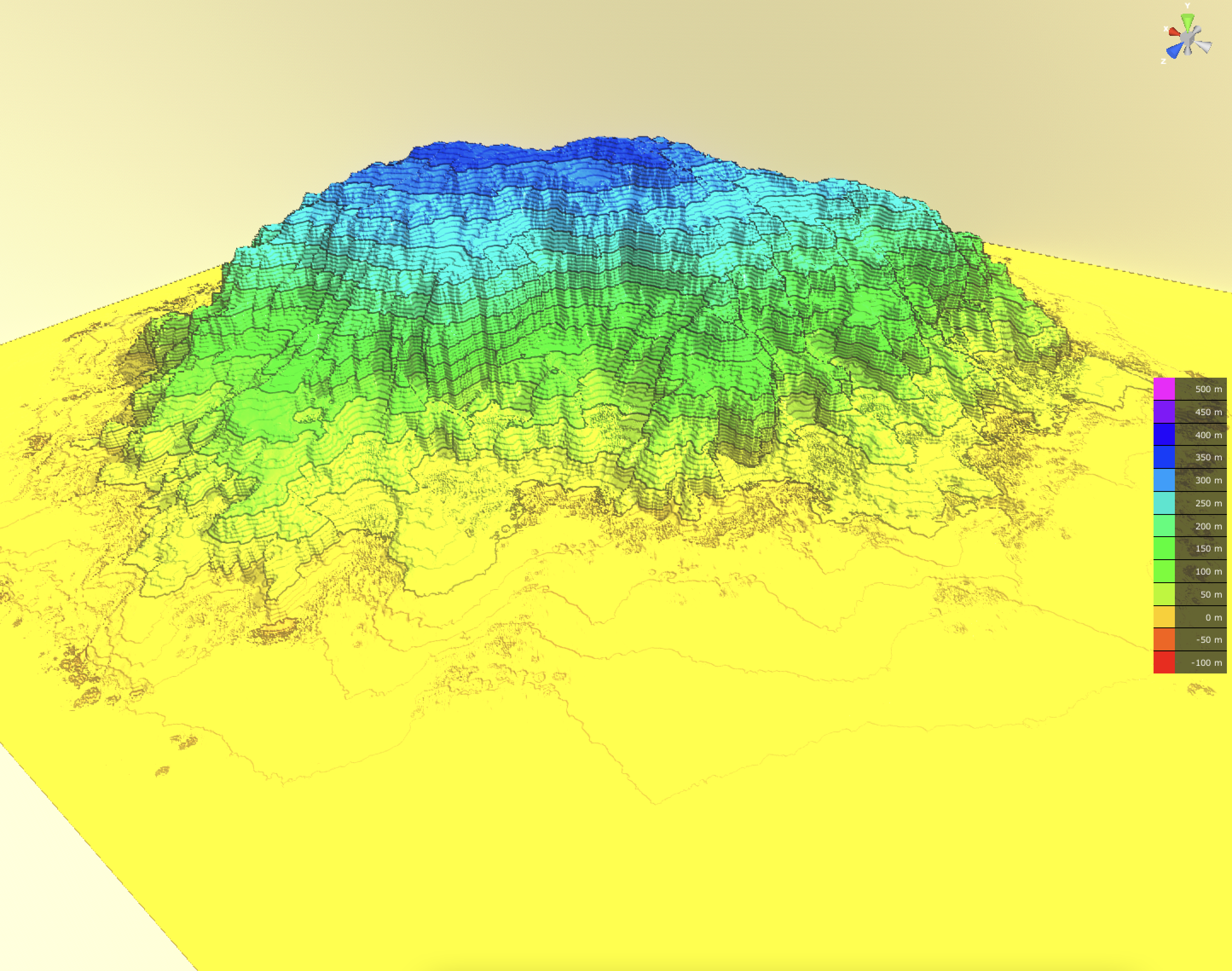1232x971 pixels.
Task: Click the yellow-orange 0 m legend swatch
Action: (x=1164, y=617)
